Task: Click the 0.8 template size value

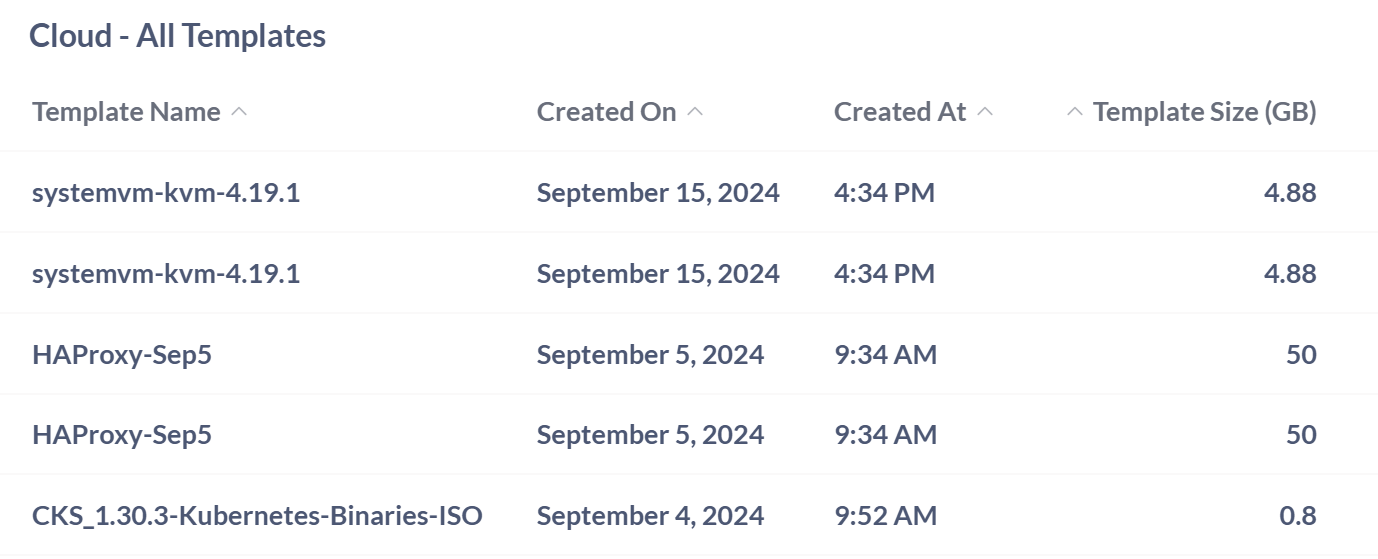Action: coord(1298,516)
